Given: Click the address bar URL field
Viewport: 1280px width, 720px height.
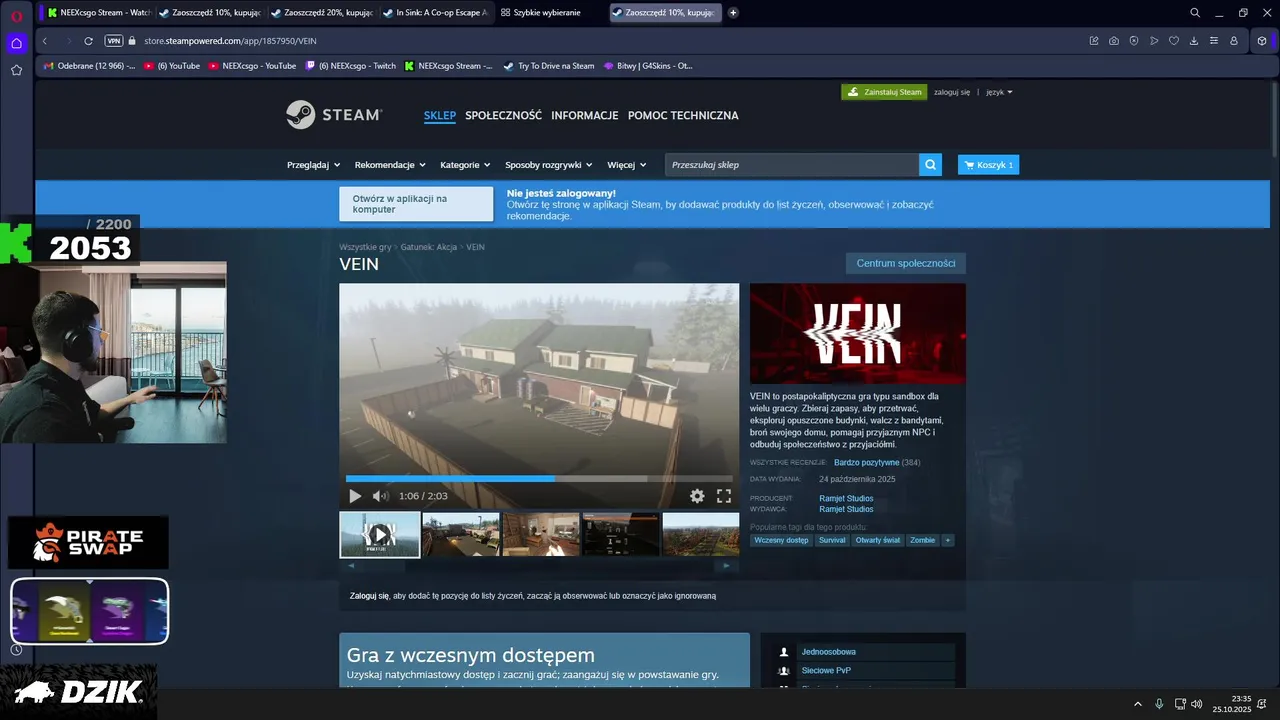Looking at the screenshot, I should [x=600, y=41].
